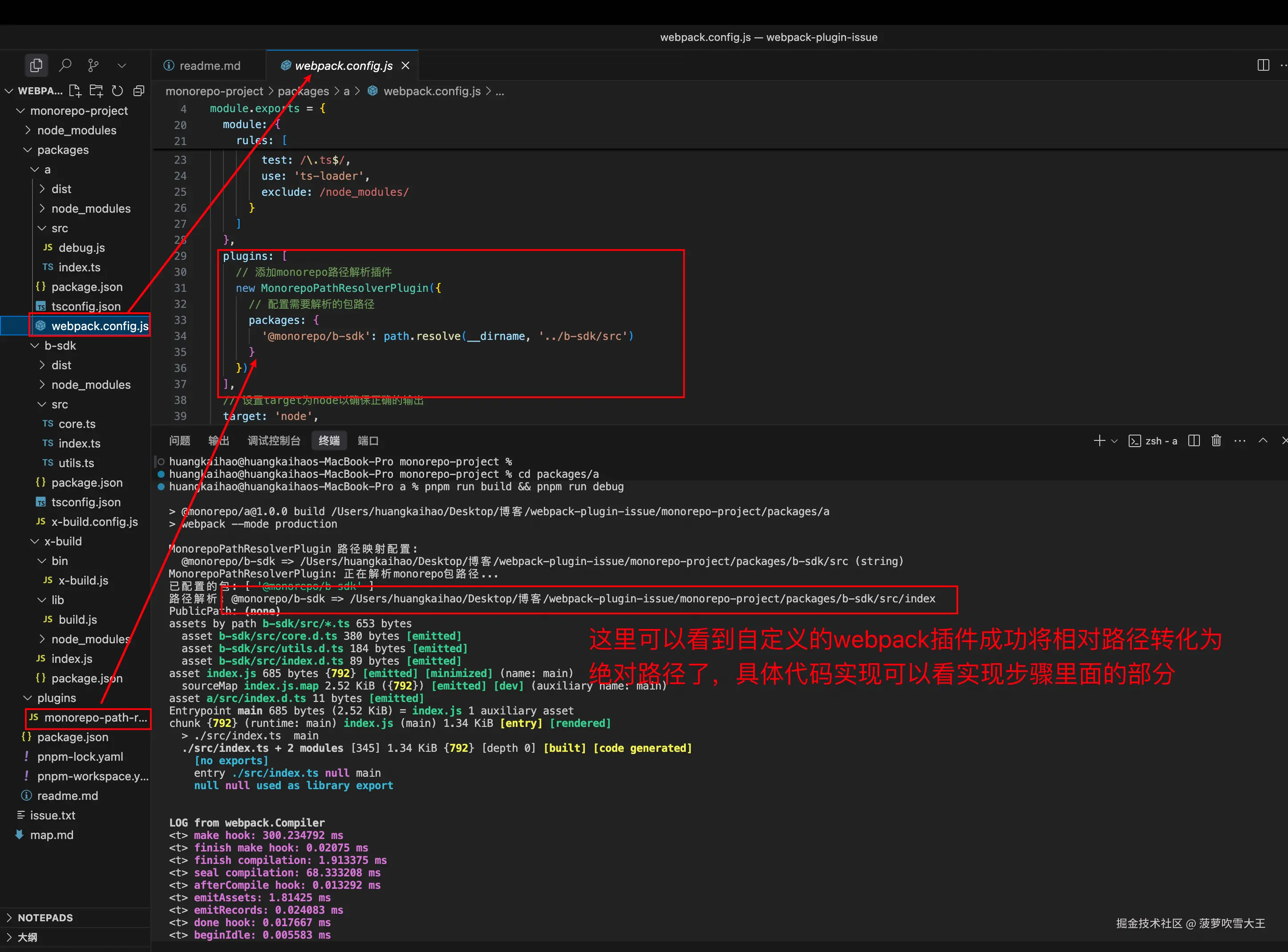
Task: Switch to the readme.md tab
Action: tap(209, 66)
